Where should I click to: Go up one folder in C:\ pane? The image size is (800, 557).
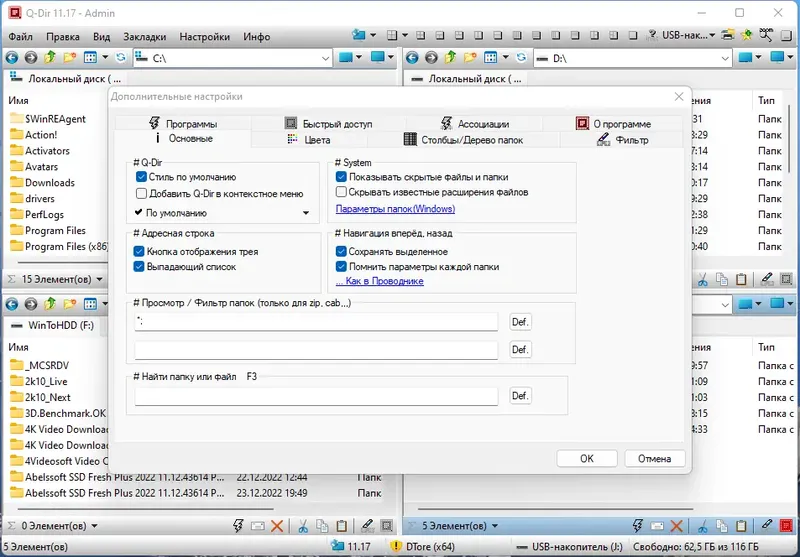click(x=50, y=58)
